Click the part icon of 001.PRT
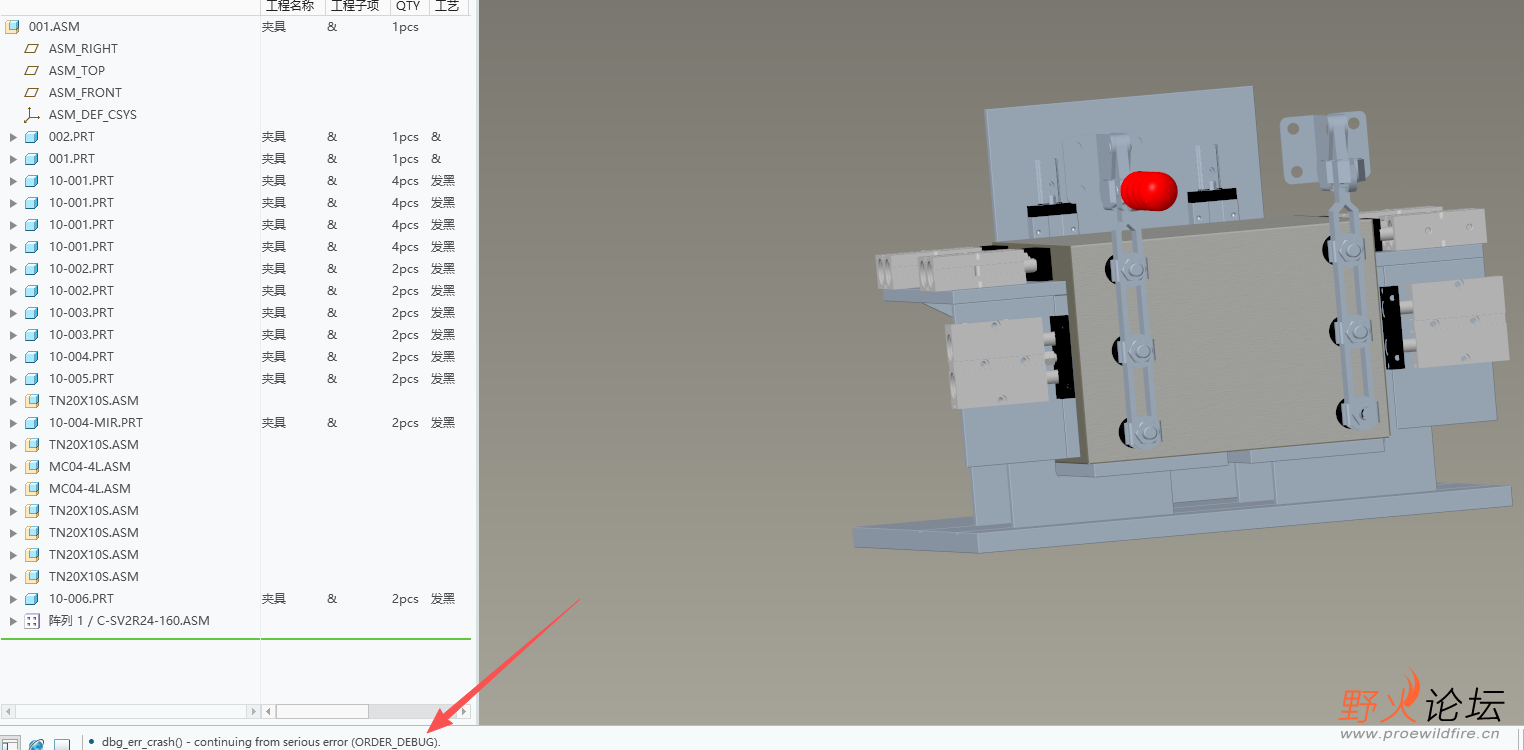This screenshot has width=1524, height=750. tap(31, 159)
